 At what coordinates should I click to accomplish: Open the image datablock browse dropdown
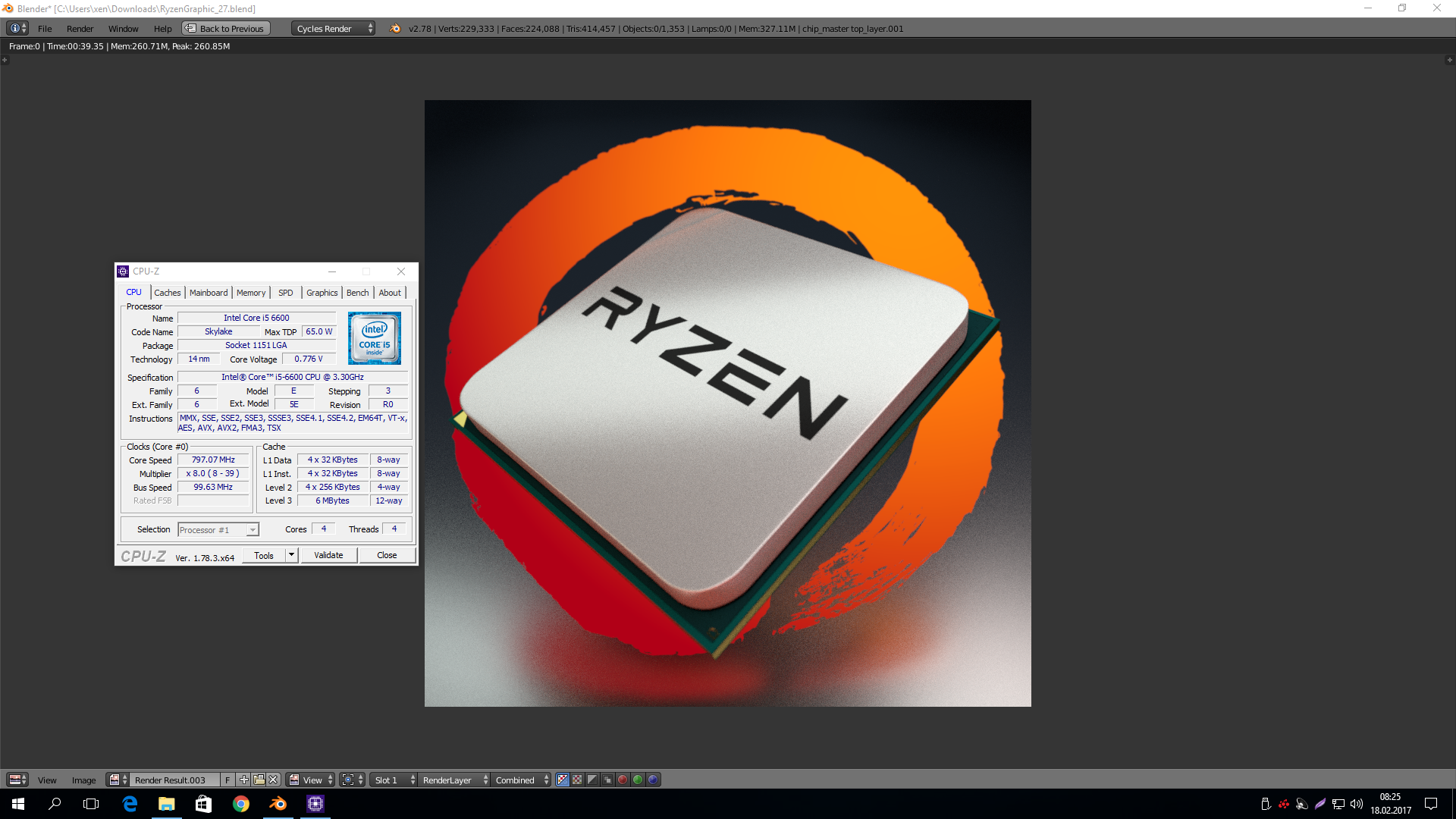click(x=118, y=780)
